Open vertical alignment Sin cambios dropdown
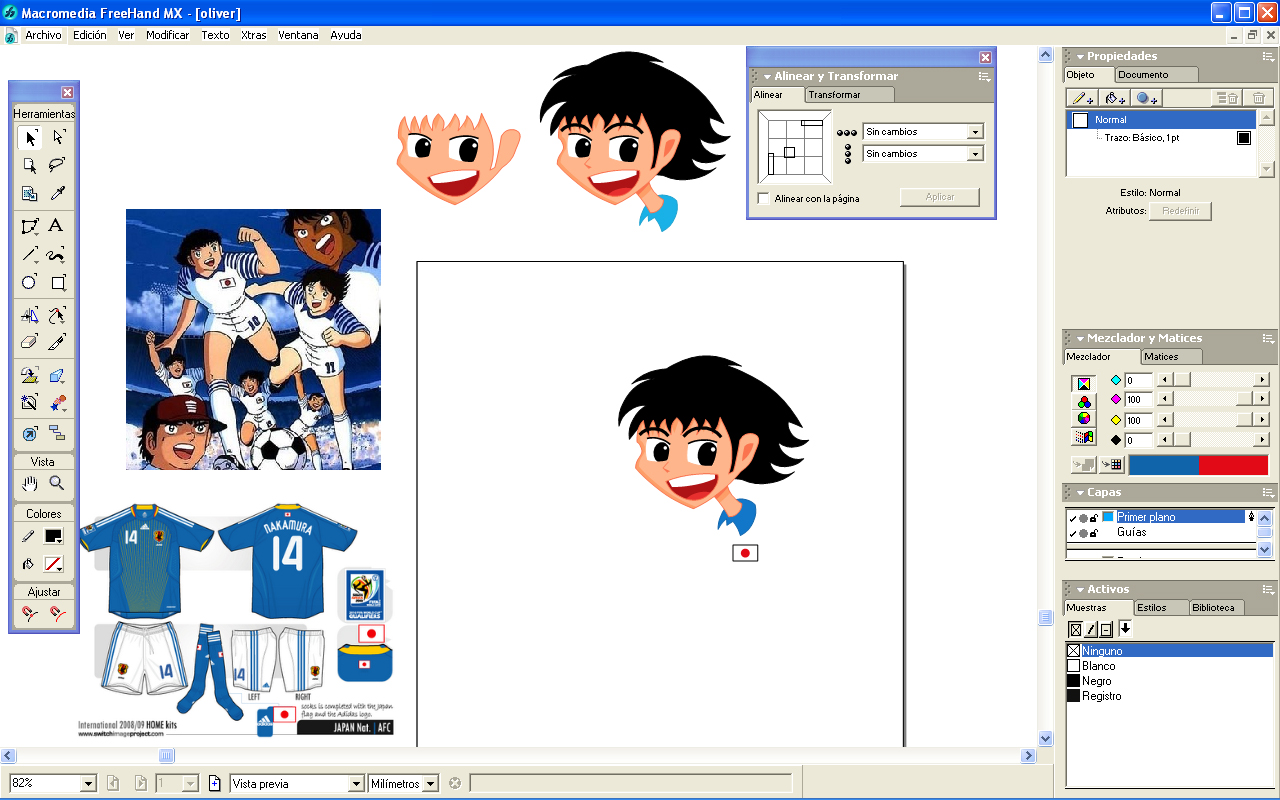 (x=975, y=154)
